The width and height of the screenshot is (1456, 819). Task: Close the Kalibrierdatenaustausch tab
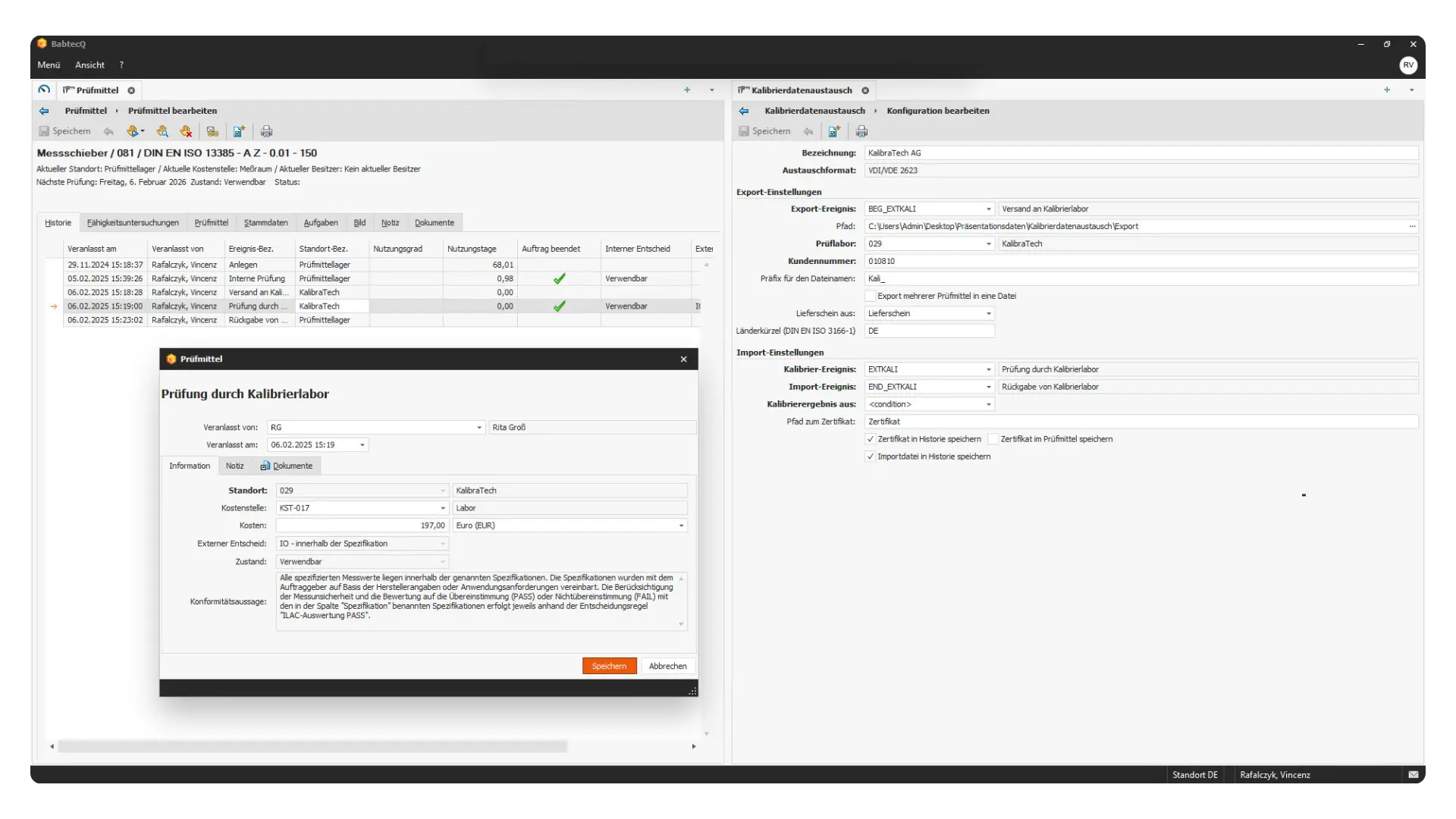[865, 90]
